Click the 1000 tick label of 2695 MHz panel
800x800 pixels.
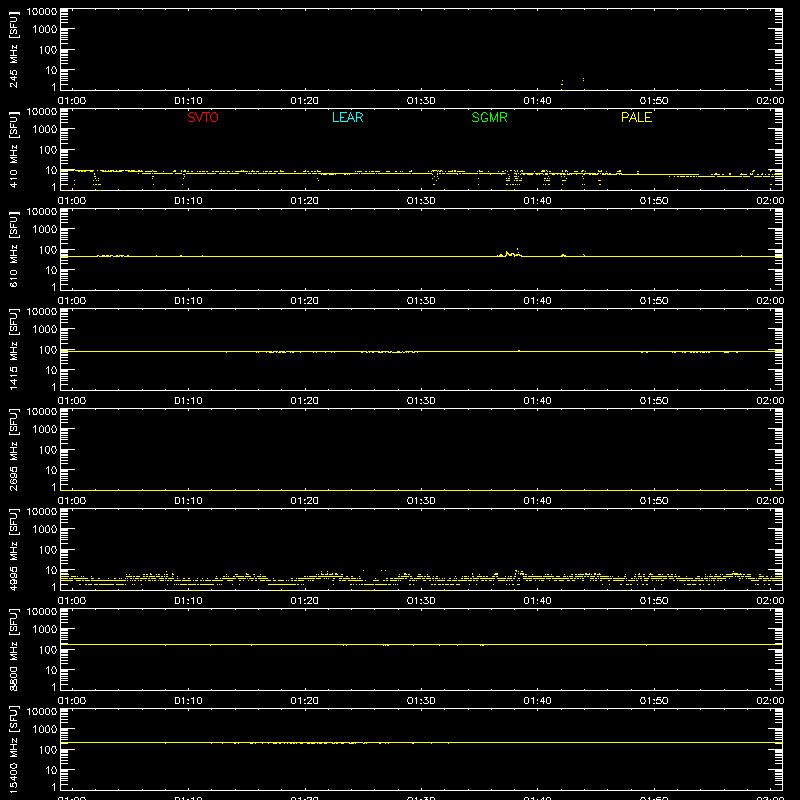[x=45, y=430]
